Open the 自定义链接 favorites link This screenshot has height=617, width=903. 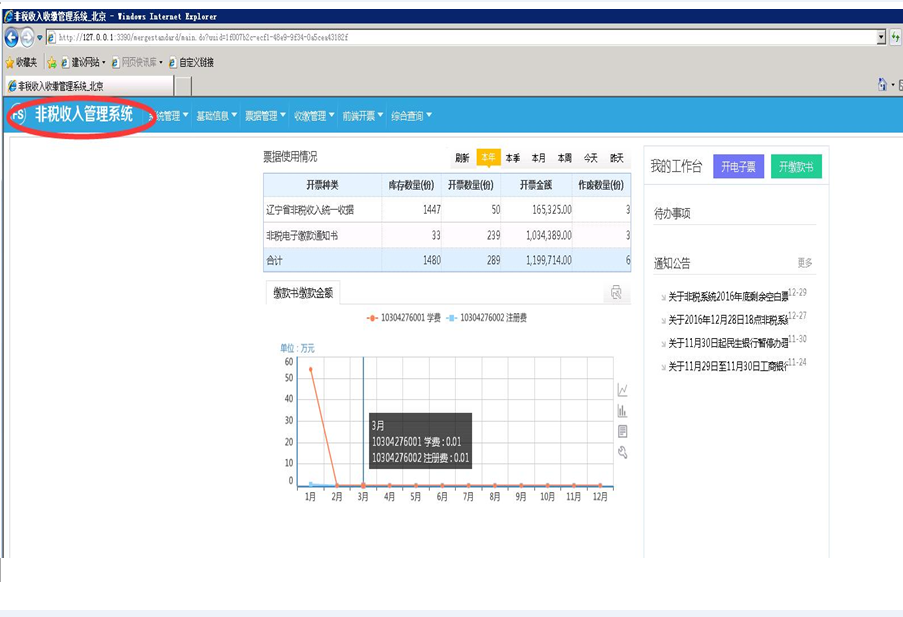click(x=191, y=62)
